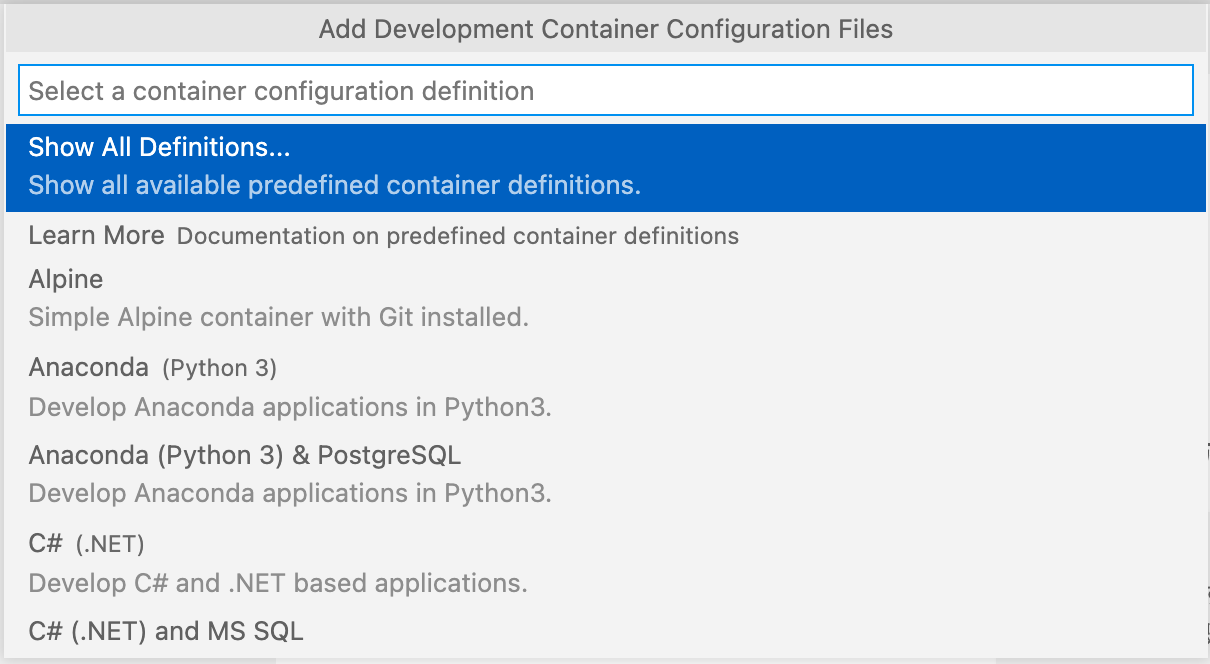Click 'Develop C# and .NET based applications' description
1210x664 pixels.
tap(277, 583)
